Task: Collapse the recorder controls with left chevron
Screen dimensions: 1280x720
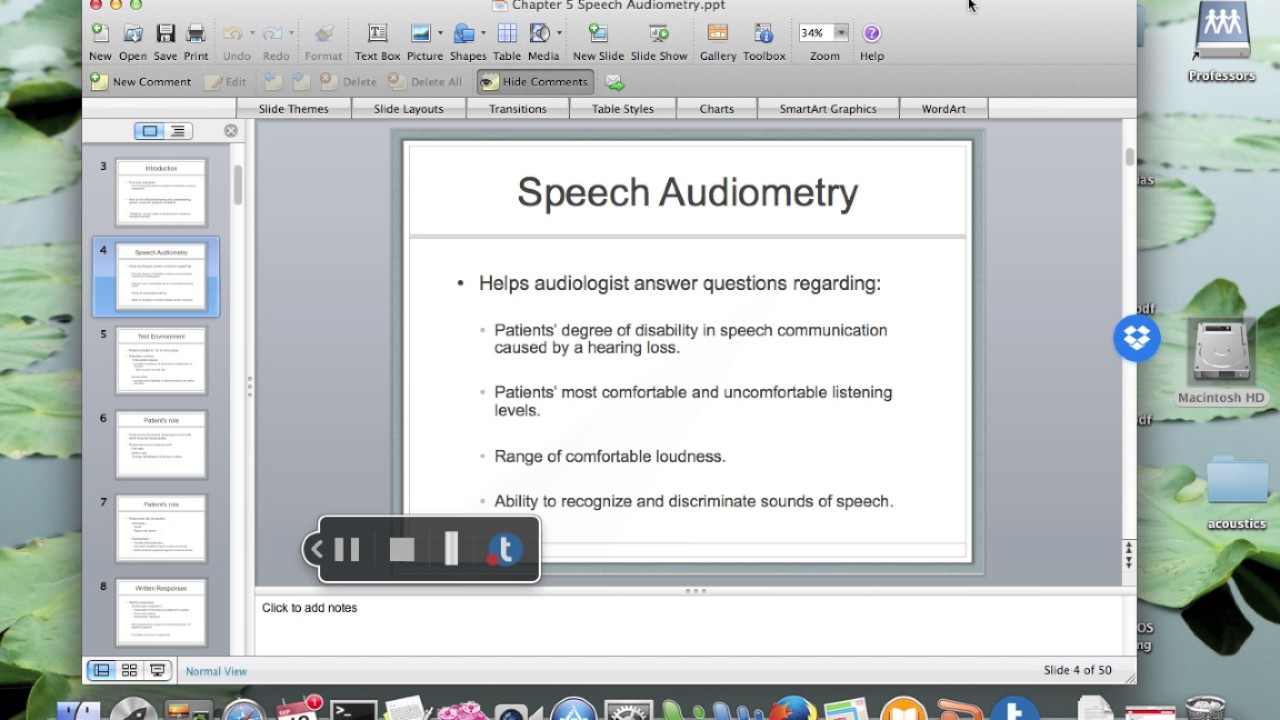Action: point(316,549)
